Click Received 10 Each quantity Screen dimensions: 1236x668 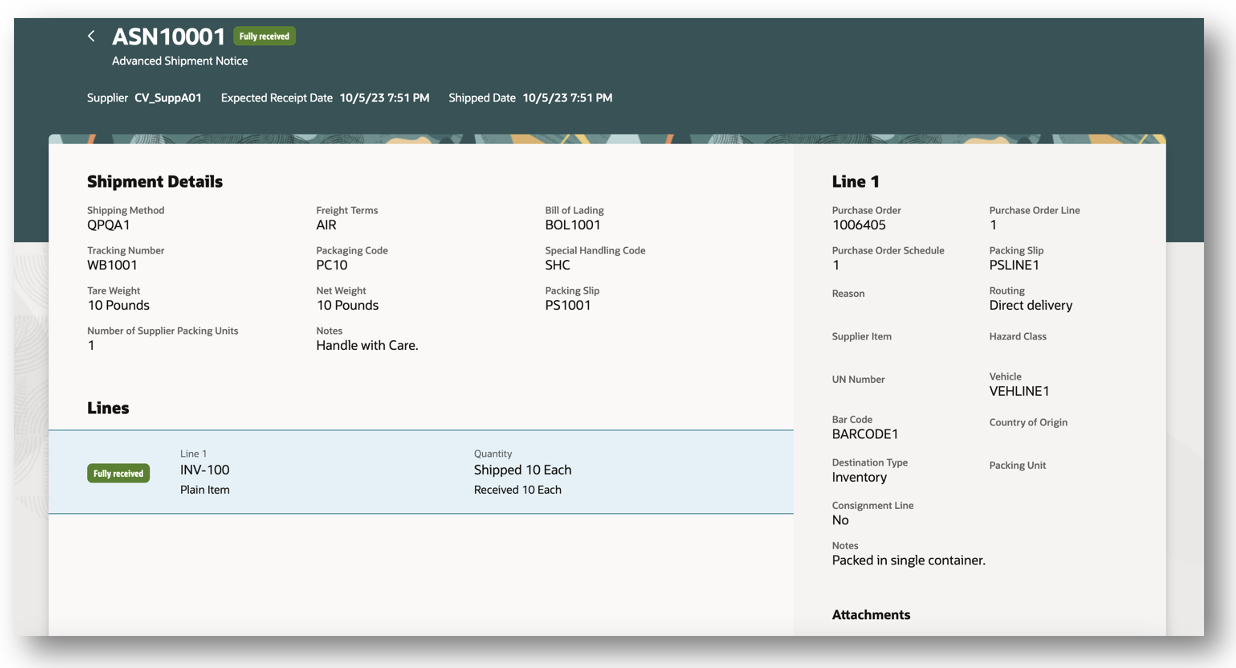518,490
